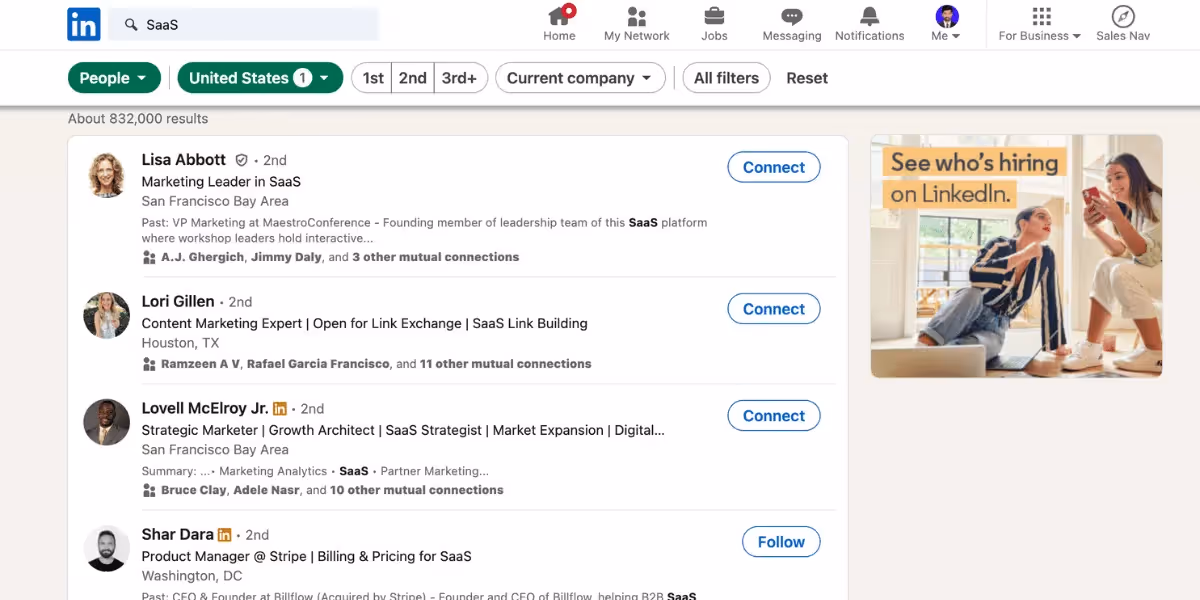Click mutual connections icon under Lisa Abbott
The width and height of the screenshot is (1200, 600).
click(x=149, y=257)
